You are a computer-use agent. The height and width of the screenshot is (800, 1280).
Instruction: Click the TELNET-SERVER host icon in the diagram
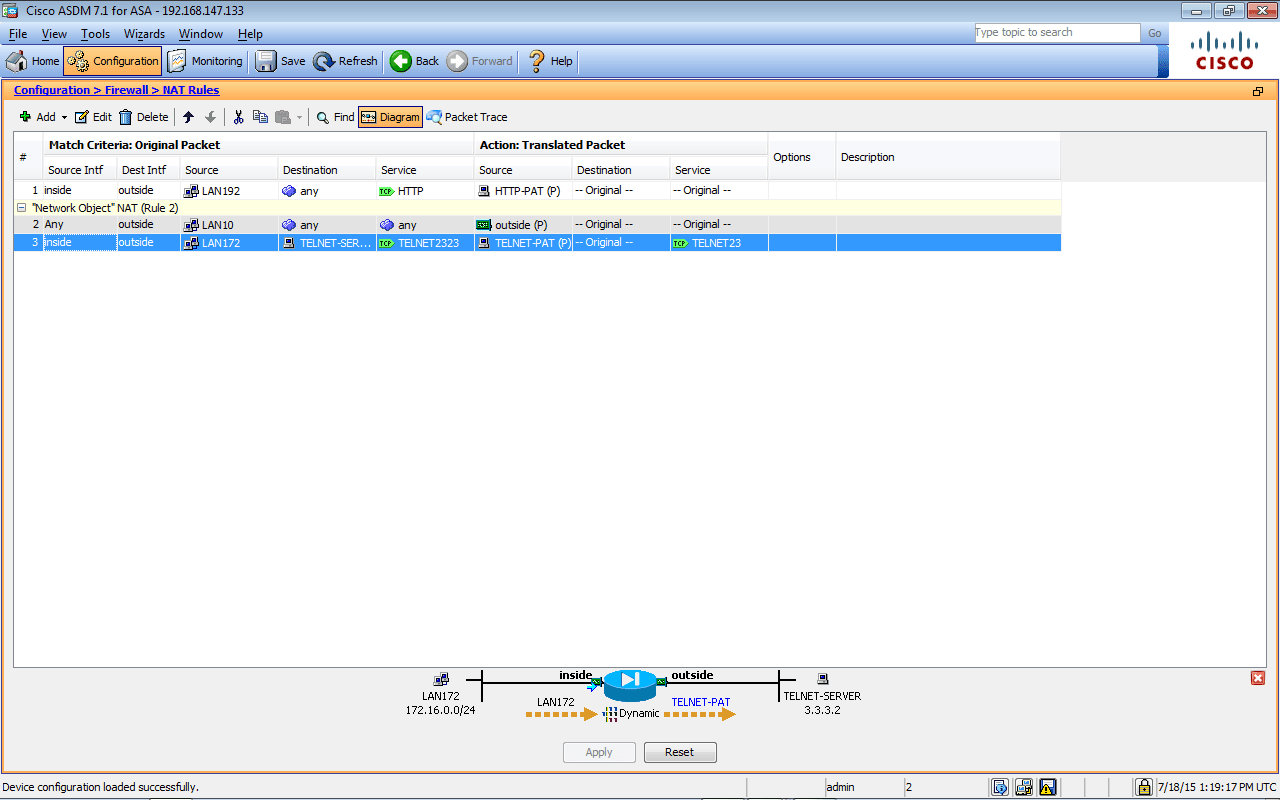[822, 678]
